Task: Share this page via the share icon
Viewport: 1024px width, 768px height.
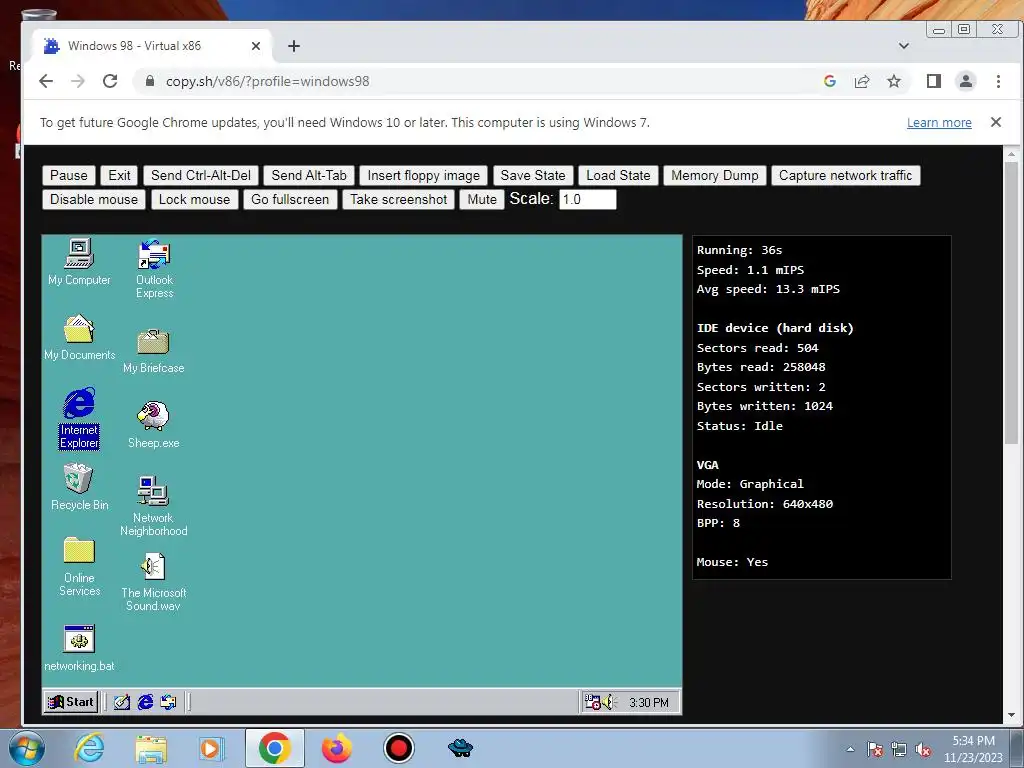Action: click(x=862, y=81)
